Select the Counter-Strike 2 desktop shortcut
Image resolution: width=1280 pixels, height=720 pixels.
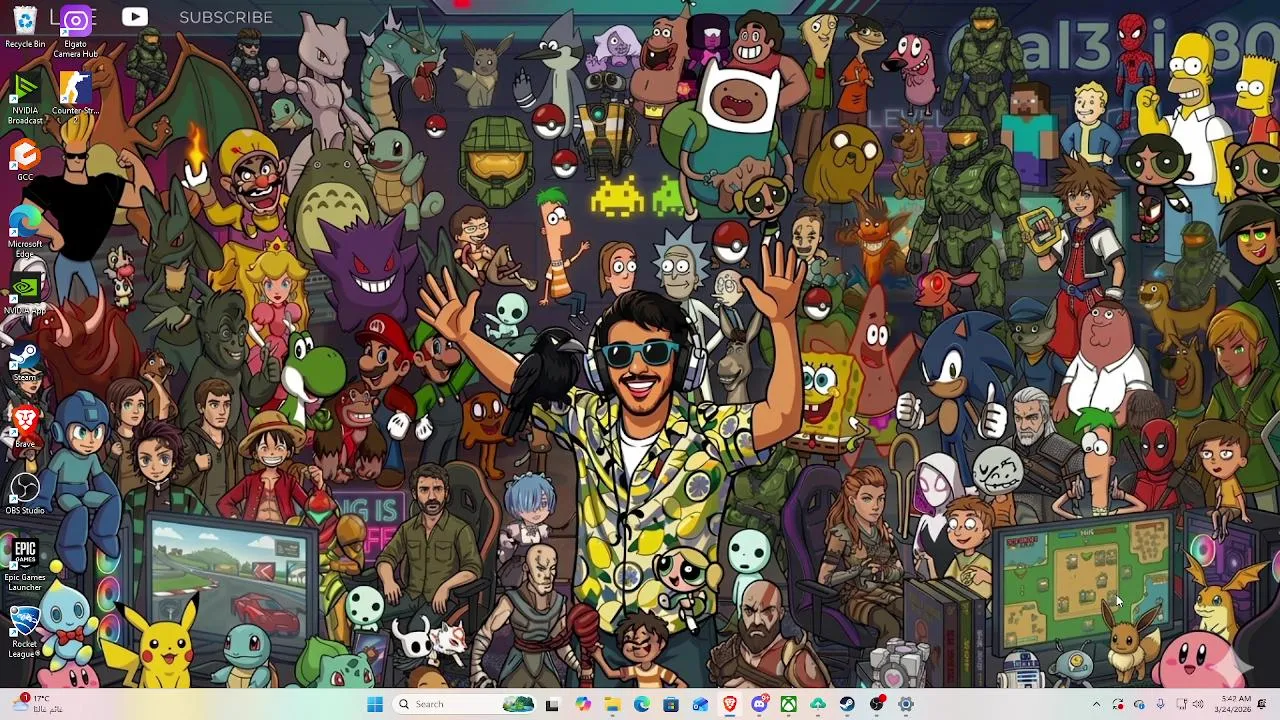[75, 95]
